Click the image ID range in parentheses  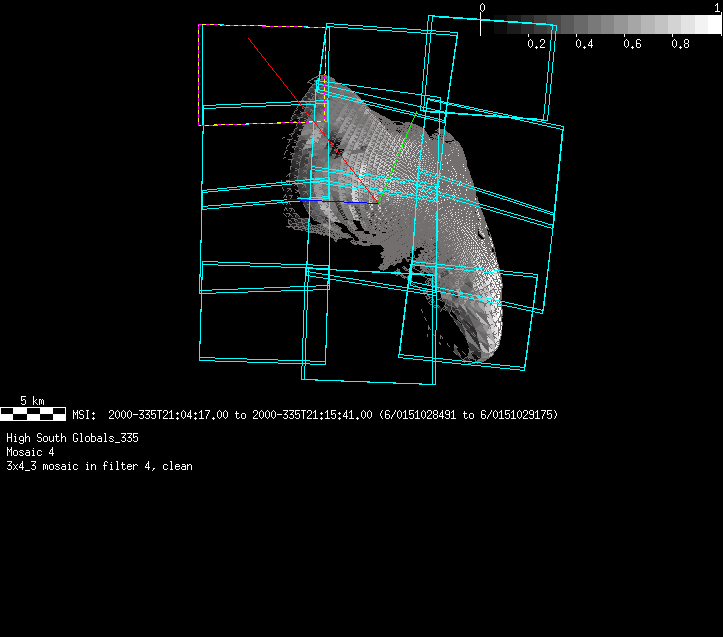(468, 414)
